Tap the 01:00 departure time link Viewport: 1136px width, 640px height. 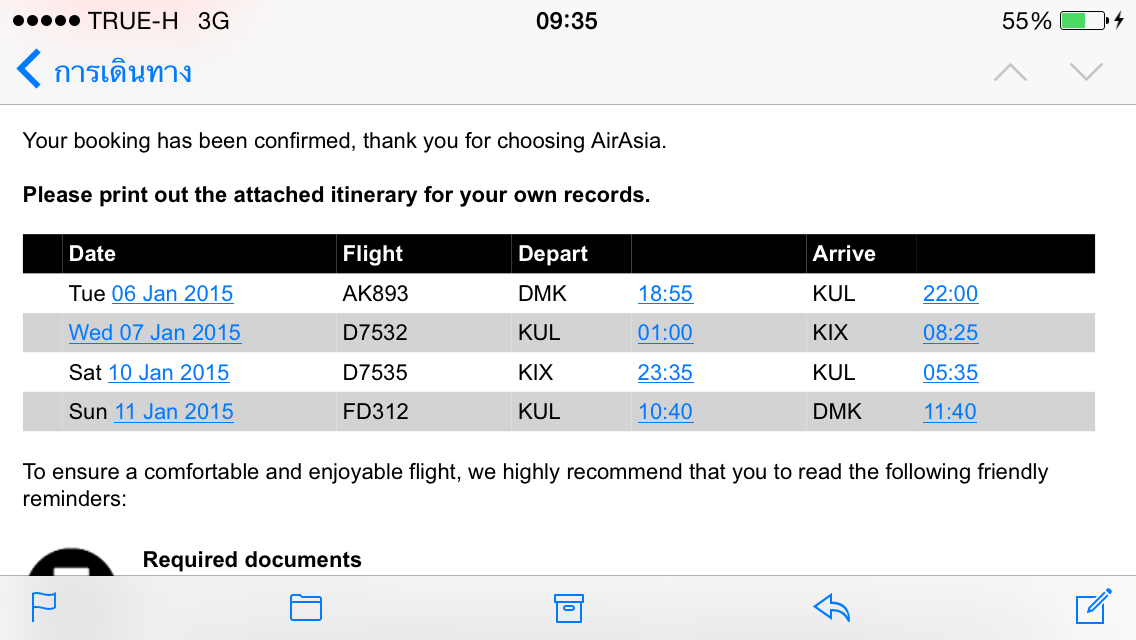point(665,333)
